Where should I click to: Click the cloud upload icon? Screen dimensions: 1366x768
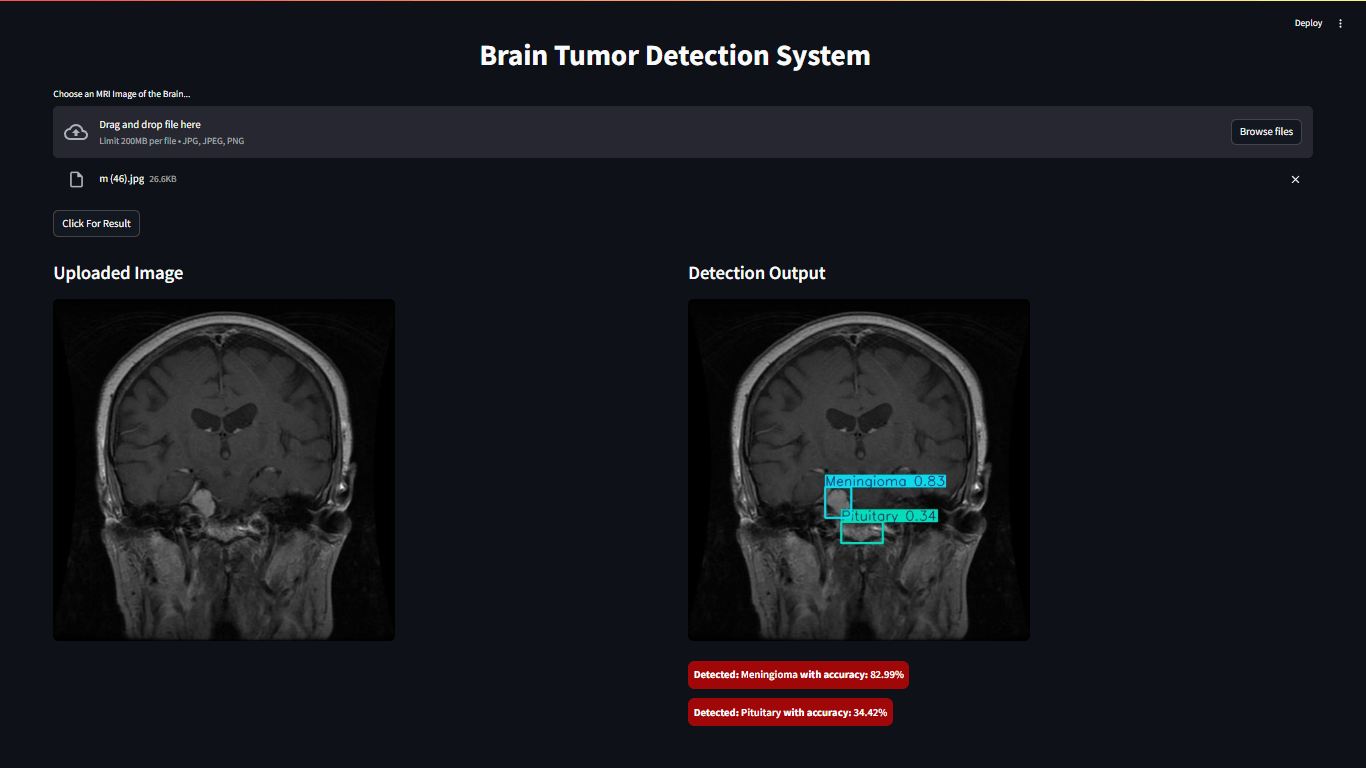[x=76, y=132]
